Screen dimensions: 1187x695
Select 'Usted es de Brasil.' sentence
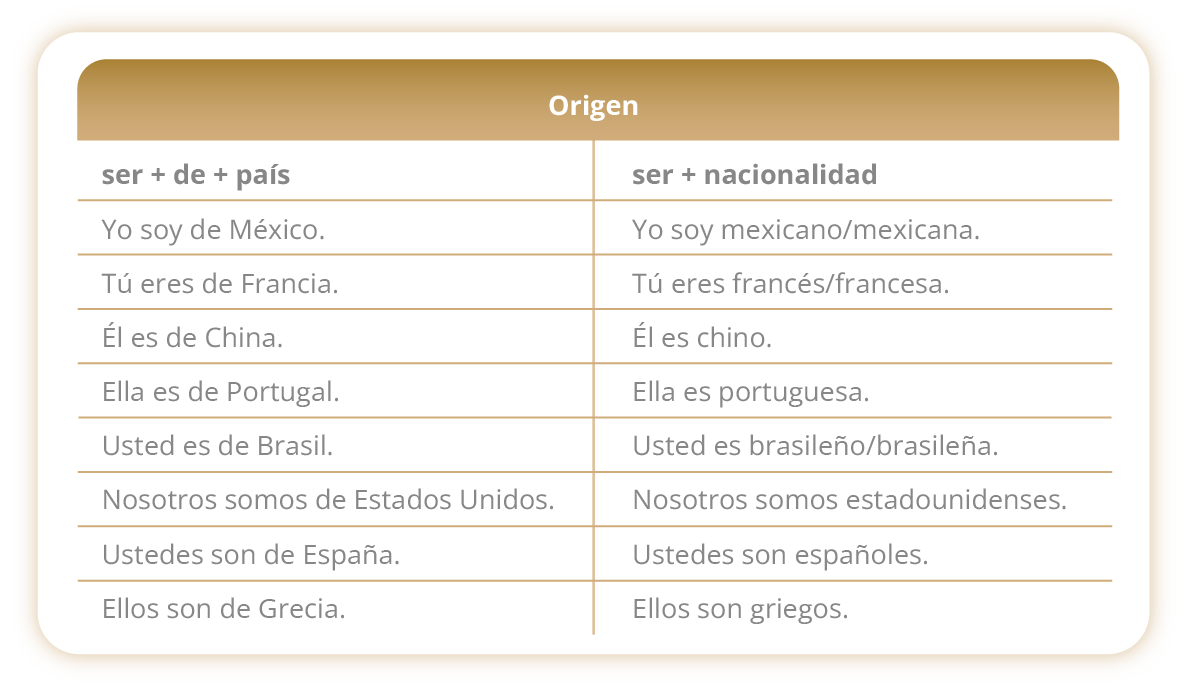pyautogui.click(x=218, y=445)
